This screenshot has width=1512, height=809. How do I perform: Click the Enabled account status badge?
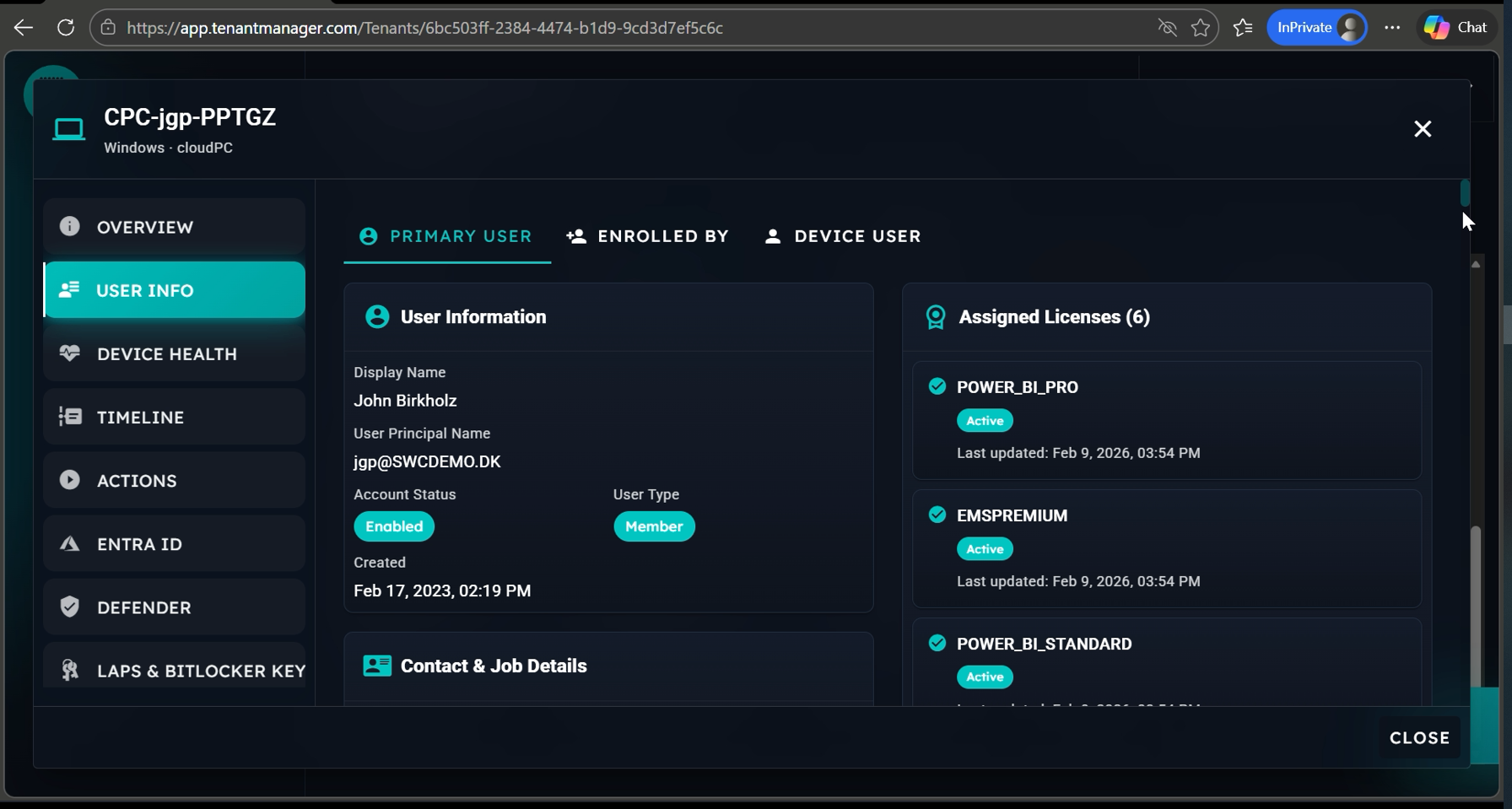(x=394, y=526)
